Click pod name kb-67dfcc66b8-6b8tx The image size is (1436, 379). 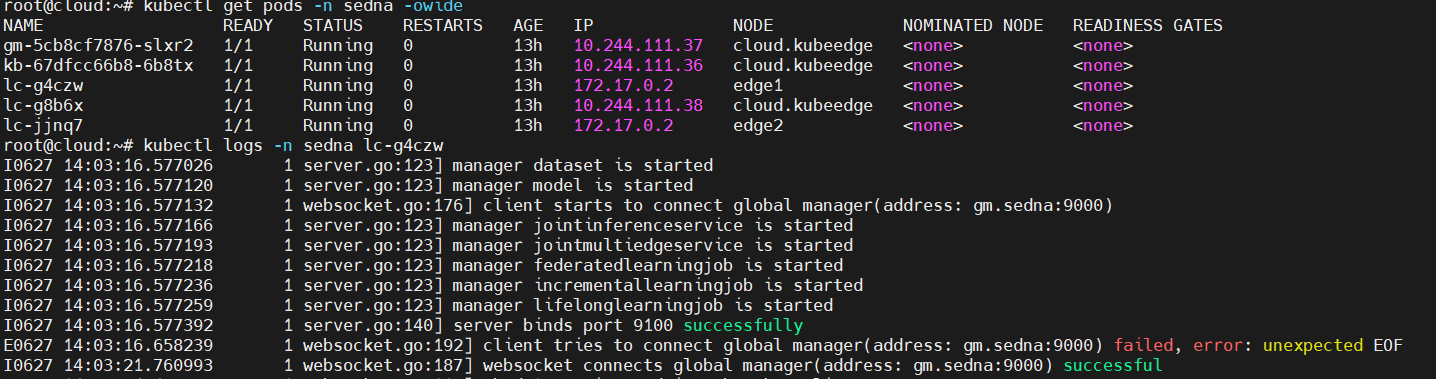click(x=98, y=66)
